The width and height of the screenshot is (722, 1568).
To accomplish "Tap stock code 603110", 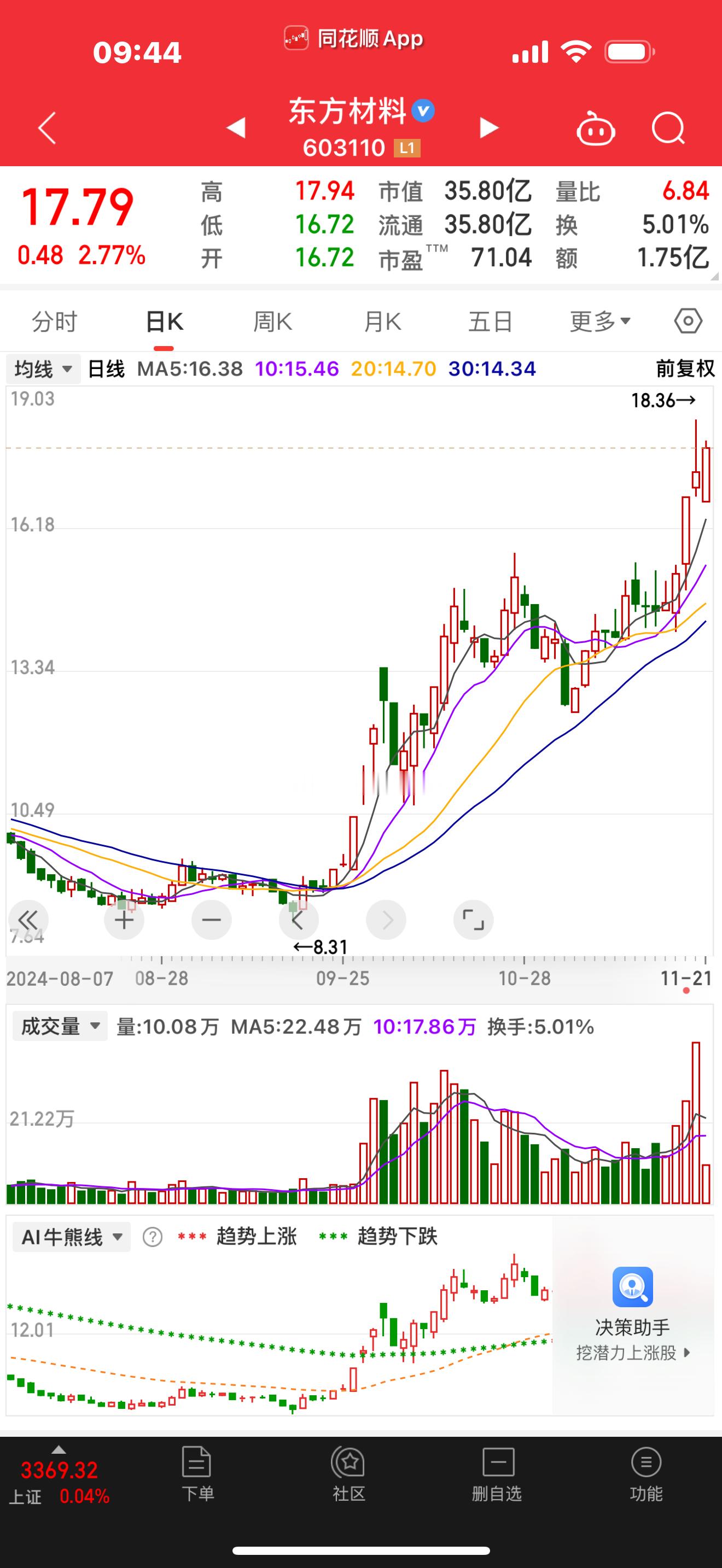I will coord(344,148).
